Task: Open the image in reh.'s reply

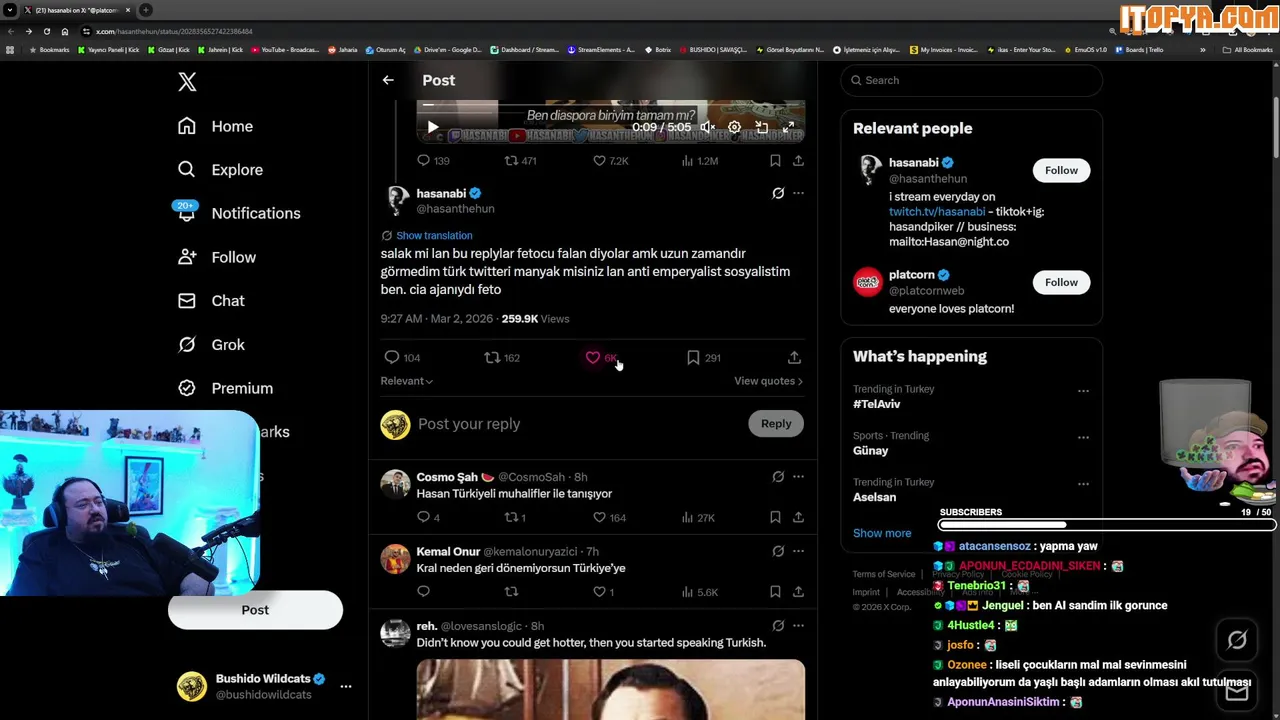Action: (x=611, y=689)
